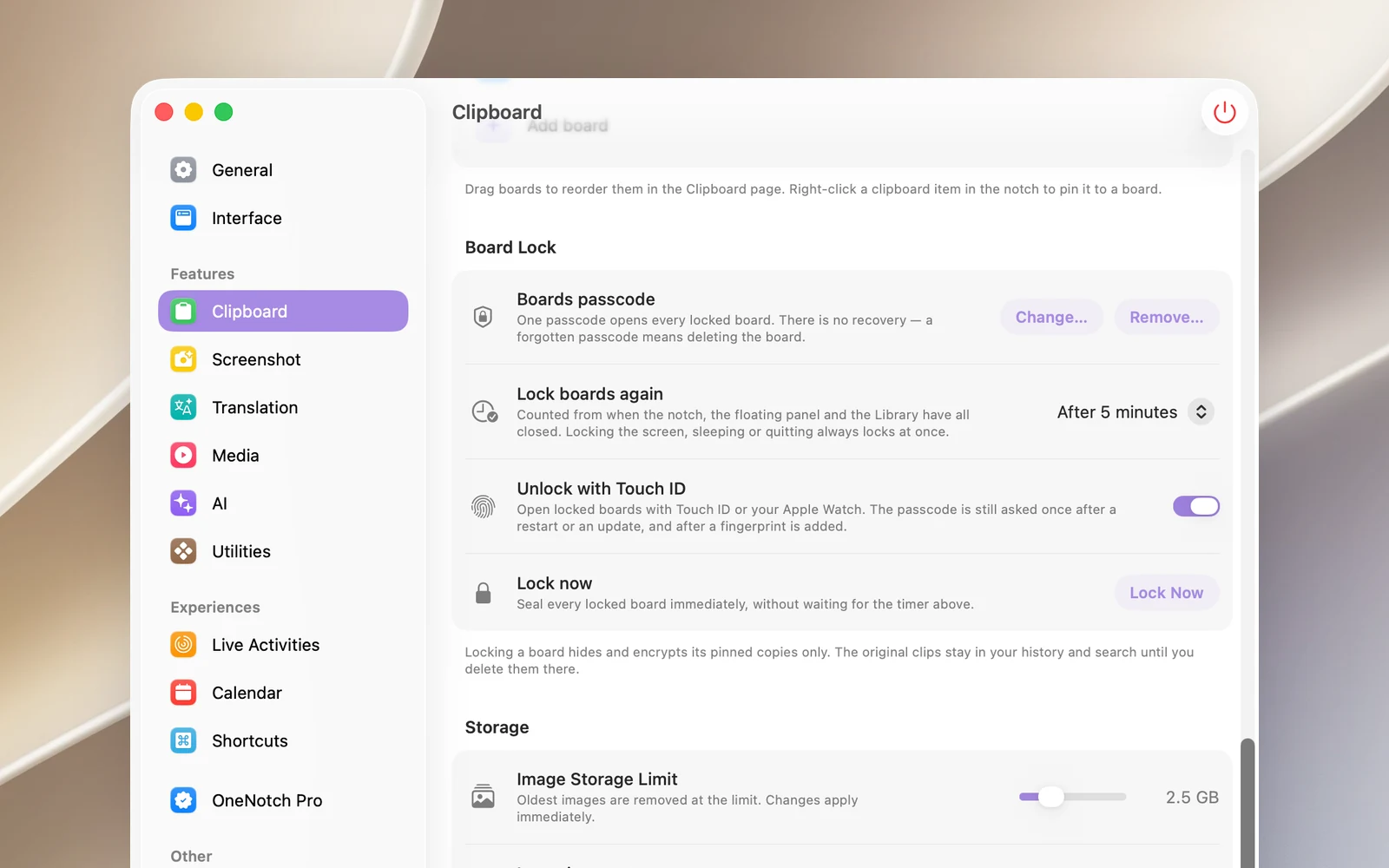
Task: Click the 2.5 GB storage value
Action: (x=1192, y=797)
